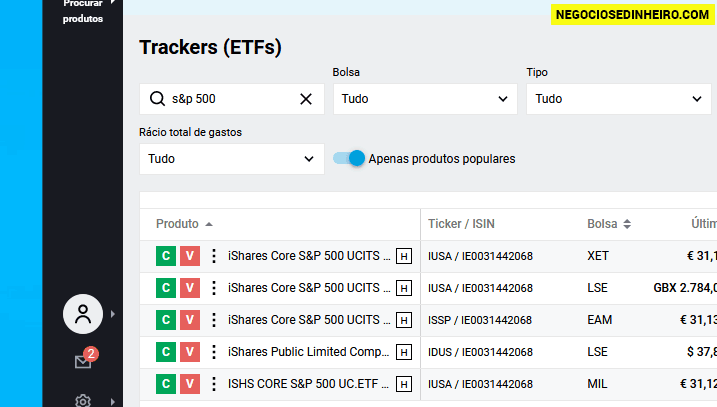Screen dimensions: 717x407
Task: Click H badge on IDUS row
Action: [x=404, y=352]
